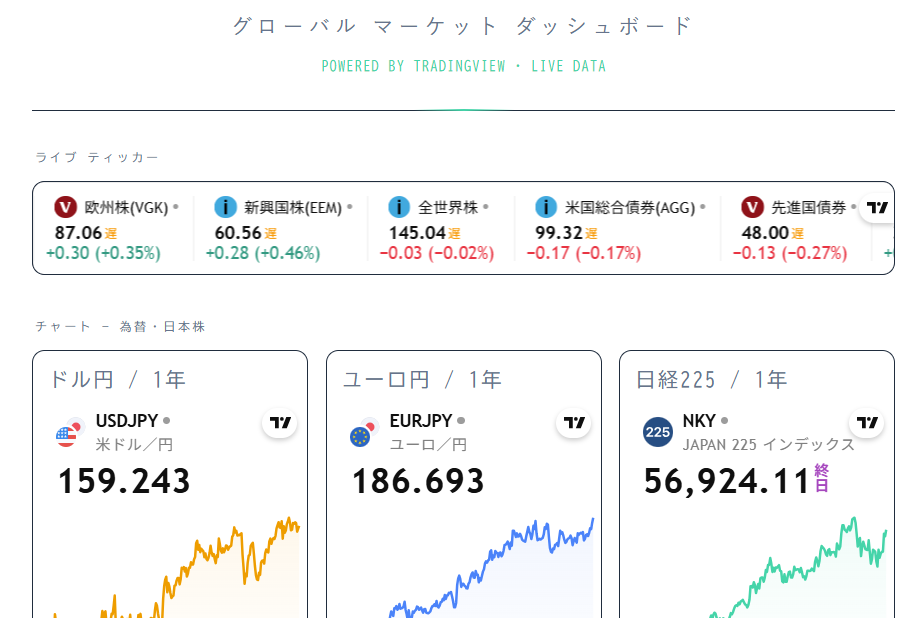Screen dimensions: 920x618
Task: Open the 欧州株(VGK) ticker symbol
Action: point(127,208)
